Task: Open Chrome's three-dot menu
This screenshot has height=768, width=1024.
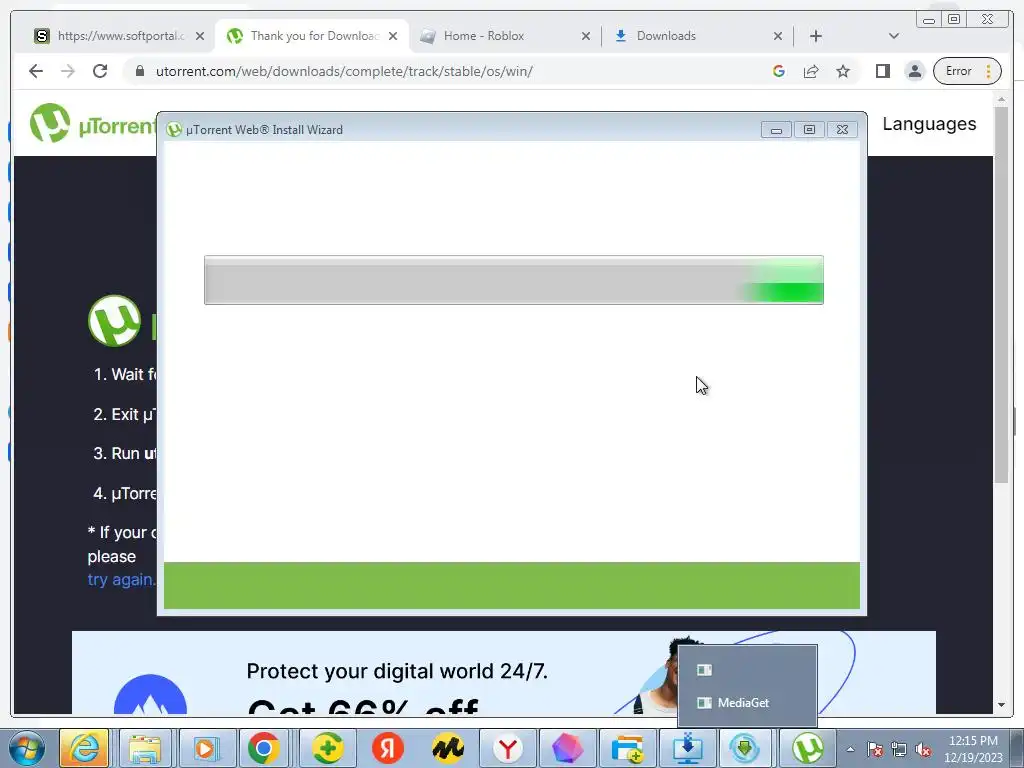Action: pyautogui.click(x=989, y=71)
